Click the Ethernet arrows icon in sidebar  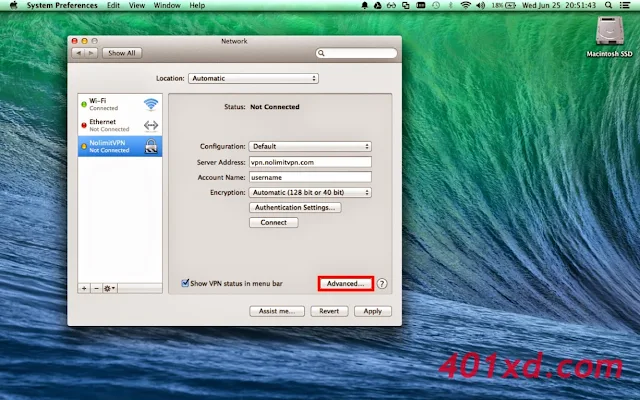151,125
